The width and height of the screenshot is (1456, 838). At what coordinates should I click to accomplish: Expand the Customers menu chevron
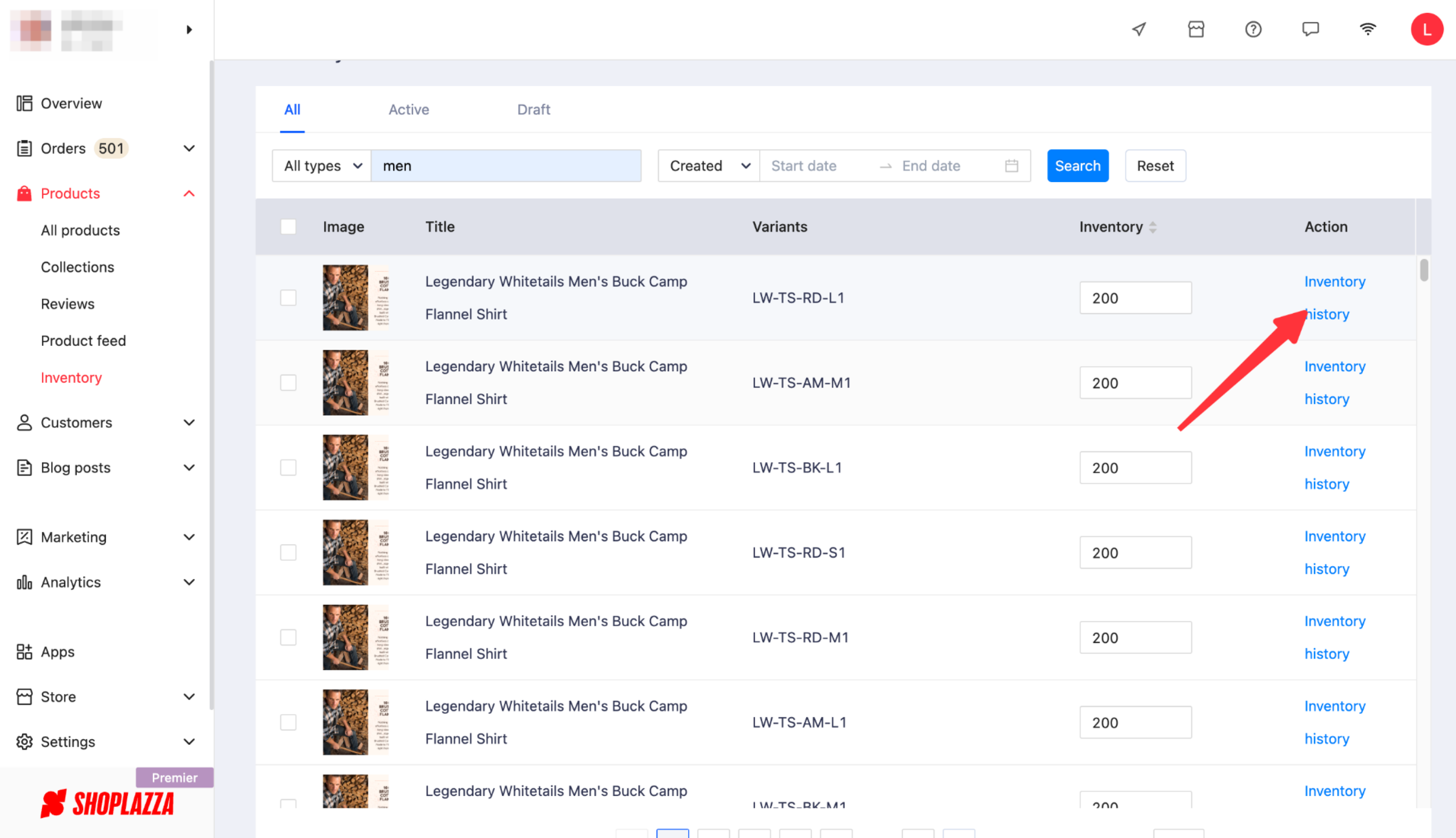pyautogui.click(x=189, y=422)
